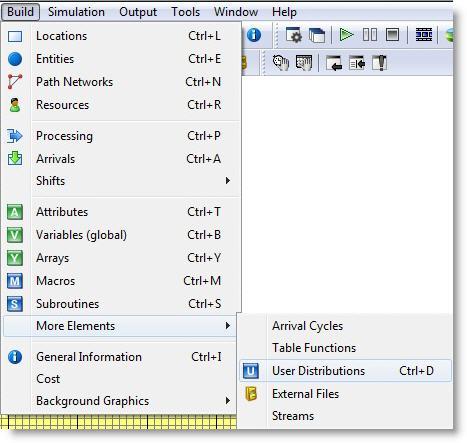Click the green Play simulation icon

tap(346, 34)
